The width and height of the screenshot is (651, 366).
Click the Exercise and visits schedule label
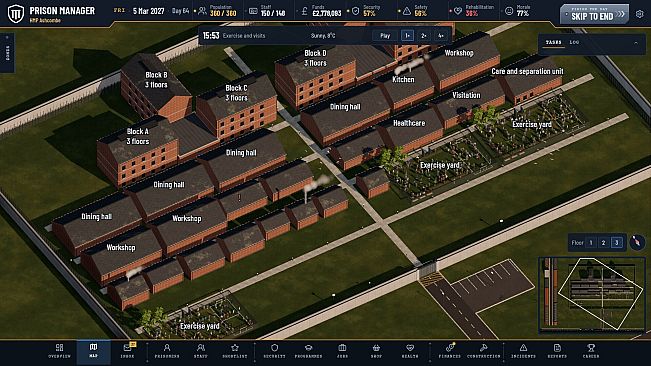(x=244, y=36)
